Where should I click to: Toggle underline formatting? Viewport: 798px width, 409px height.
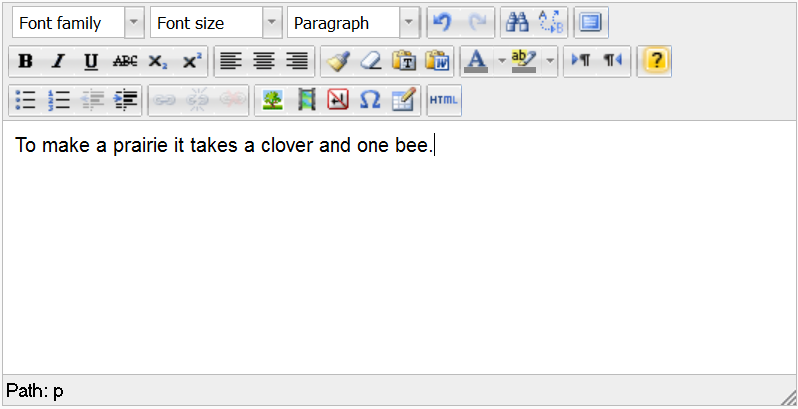91,62
